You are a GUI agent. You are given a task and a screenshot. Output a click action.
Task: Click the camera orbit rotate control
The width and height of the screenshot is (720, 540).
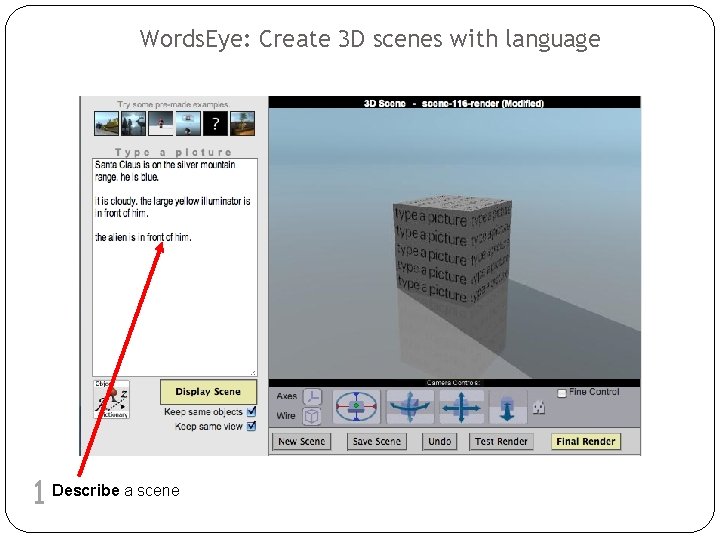(x=356, y=406)
